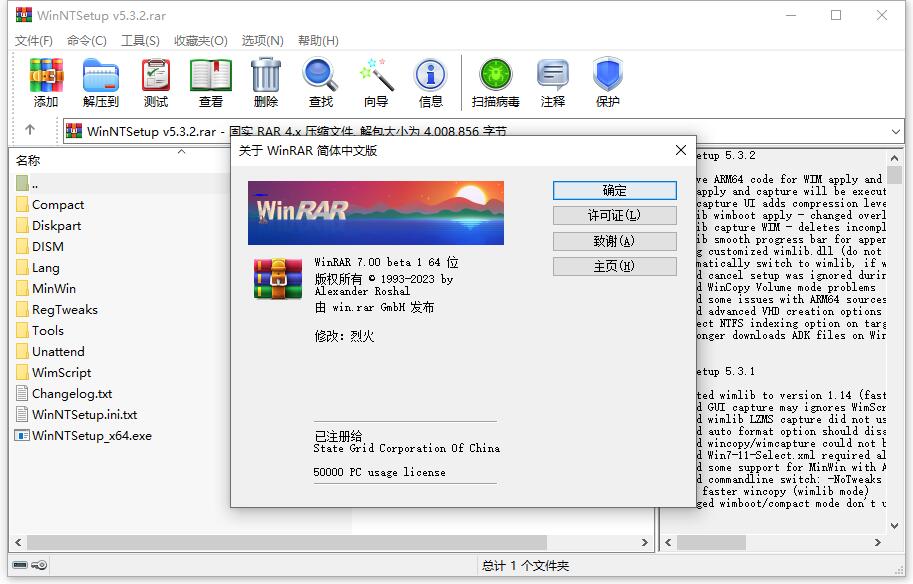This screenshot has height=584, width=913.
Task: Click the key icon in status bar
Action: [x=39, y=565]
